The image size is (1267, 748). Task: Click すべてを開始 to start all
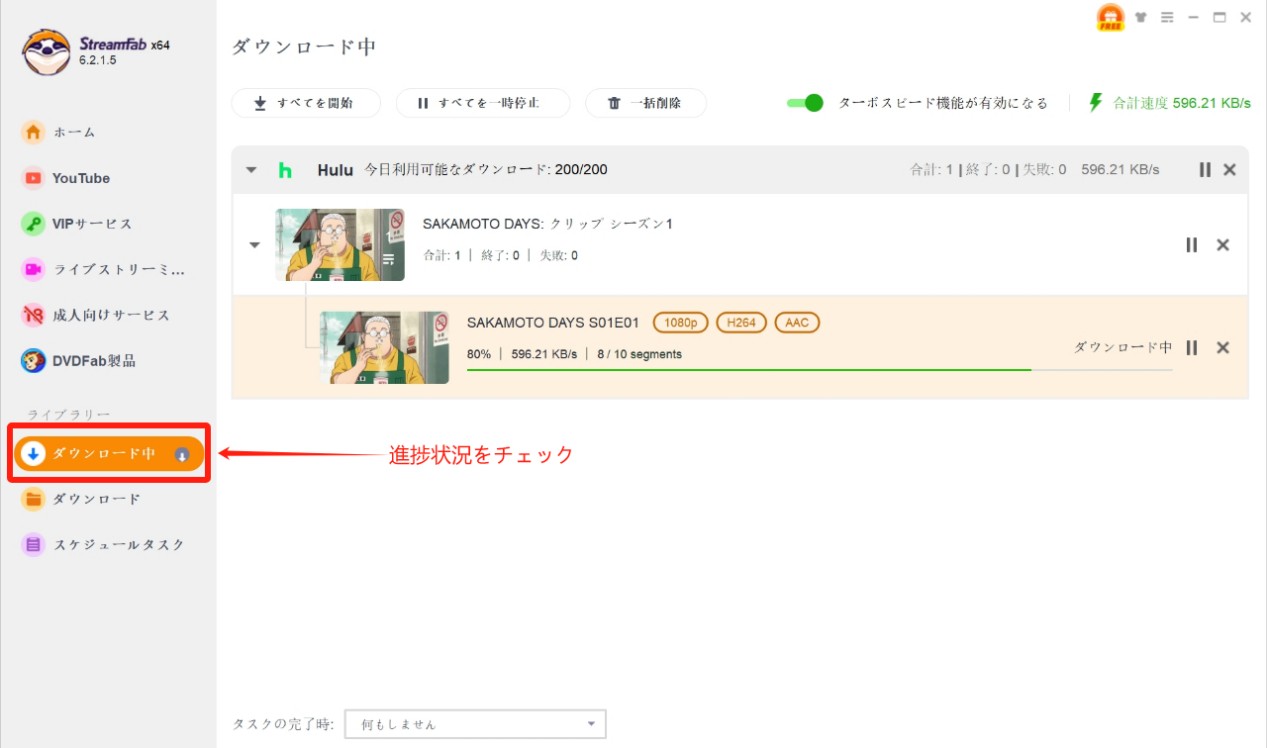306,103
